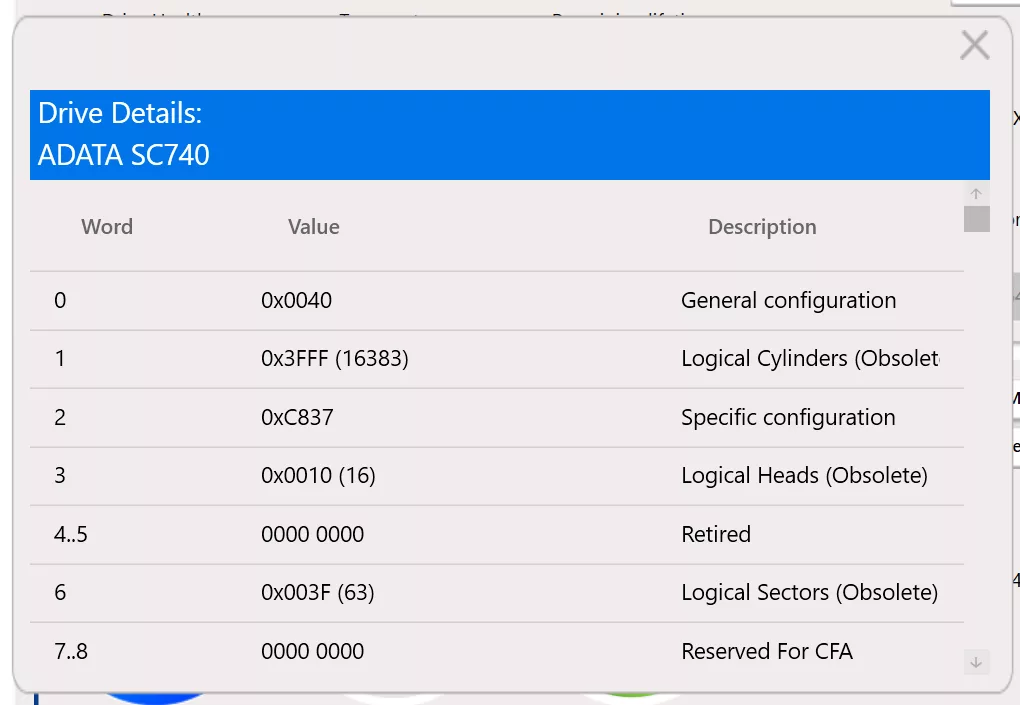Select value 0x0040
The height and width of the screenshot is (705, 1020).
(x=297, y=300)
